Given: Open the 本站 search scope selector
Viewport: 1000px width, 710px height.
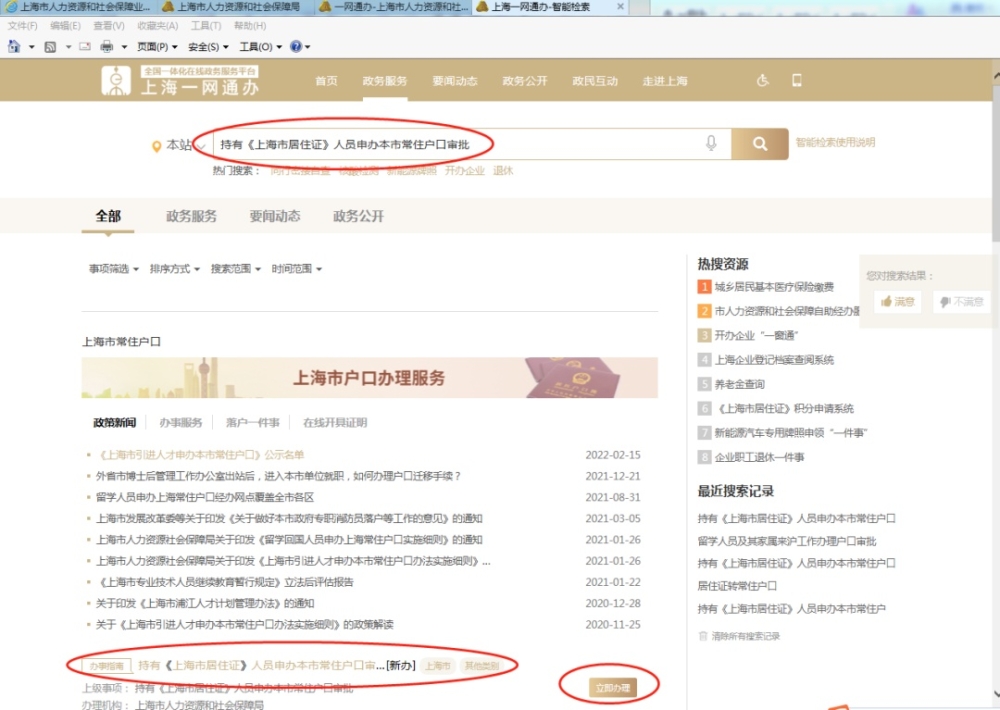Looking at the screenshot, I should [x=185, y=145].
